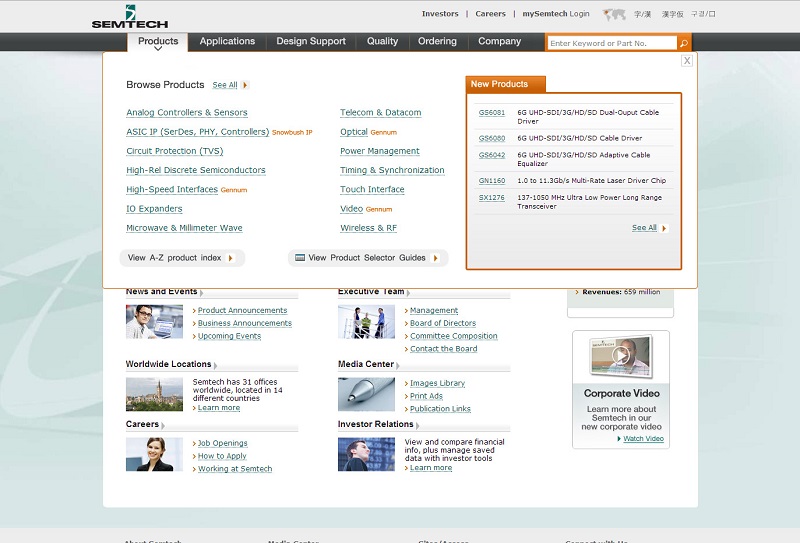Click the orange search magnifier button
The width and height of the screenshot is (800, 543).
click(684, 43)
